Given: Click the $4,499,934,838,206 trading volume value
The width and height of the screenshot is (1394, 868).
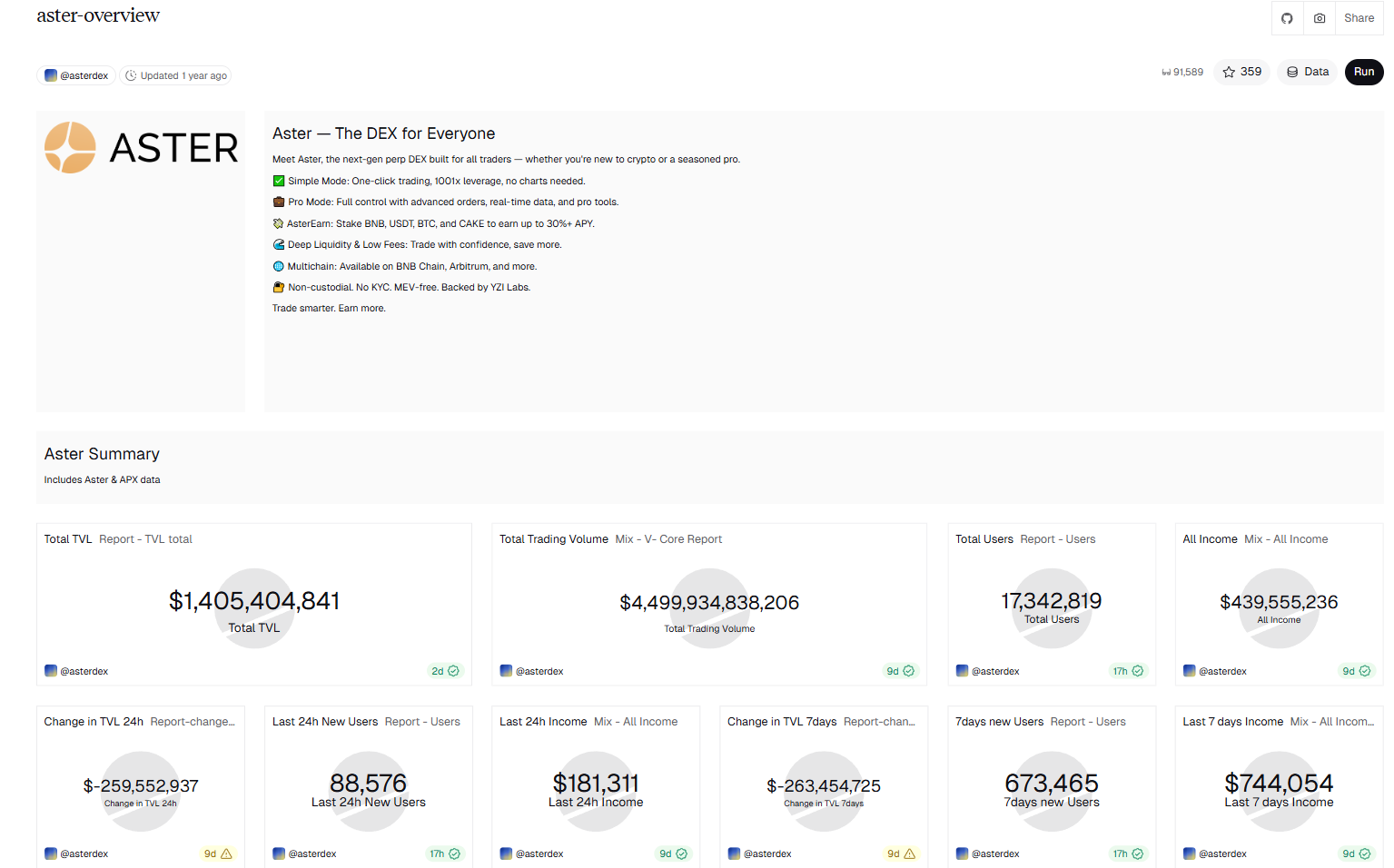Looking at the screenshot, I should pos(709,603).
